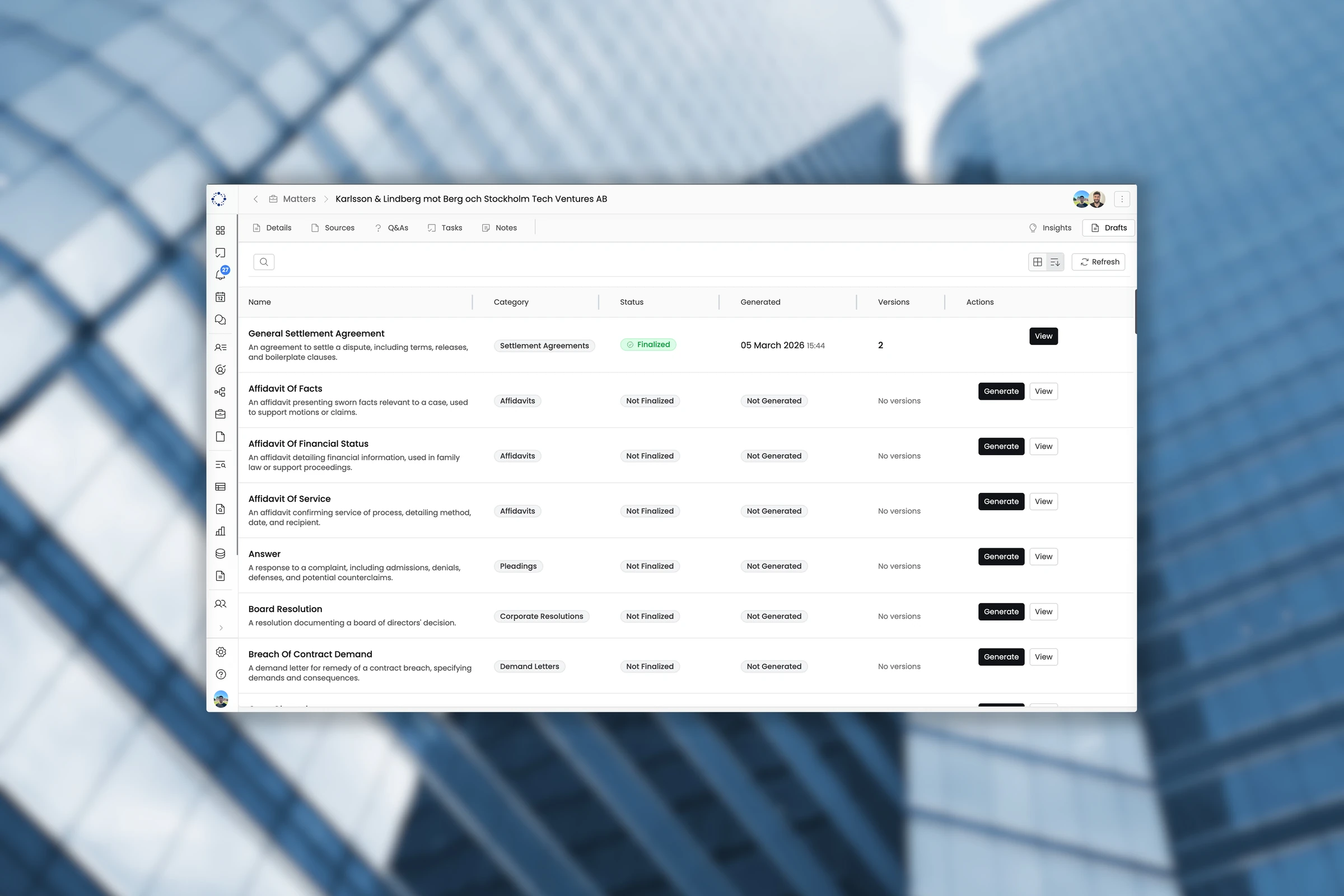This screenshot has height=896, width=1344.
Task: Open the briefcase matters sidebar icon
Action: [x=221, y=414]
